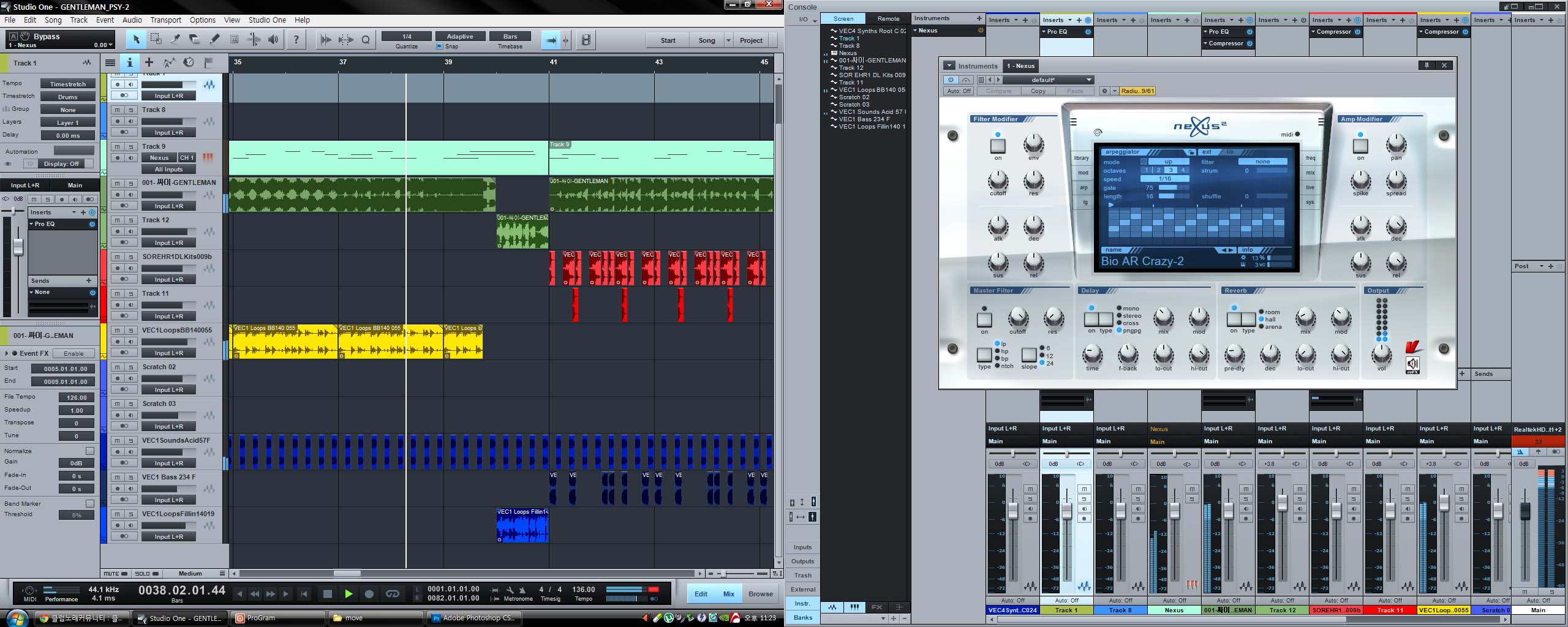Open the video player filmstrip icon
The height and width of the screenshot is (627, 1568).
coord(586,40)
